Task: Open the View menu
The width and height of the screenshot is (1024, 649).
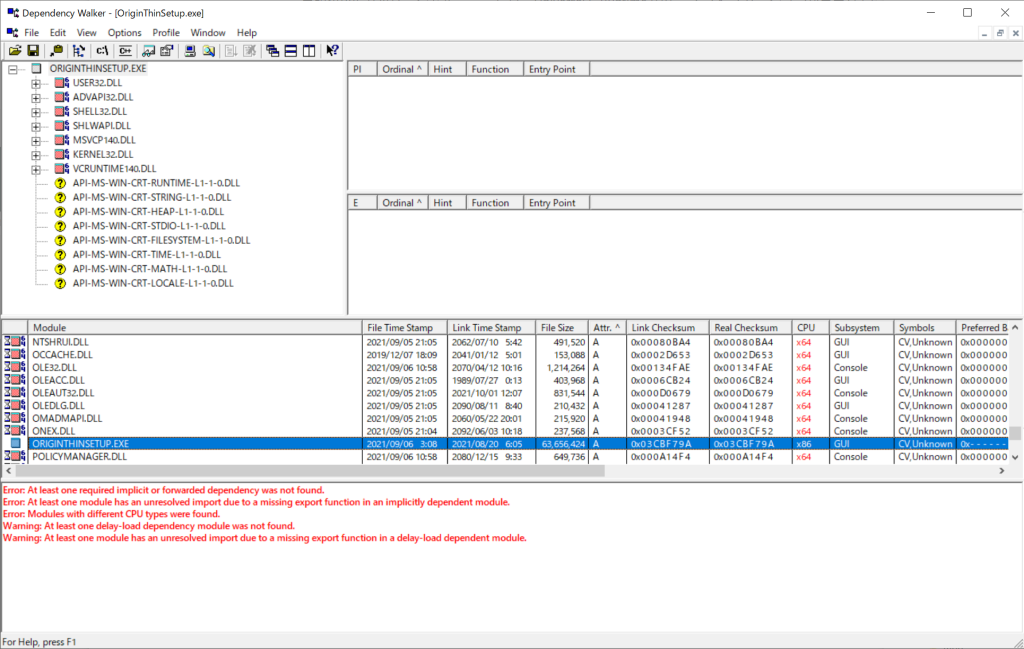Action: pyautogui.click(x=86, y=33)
